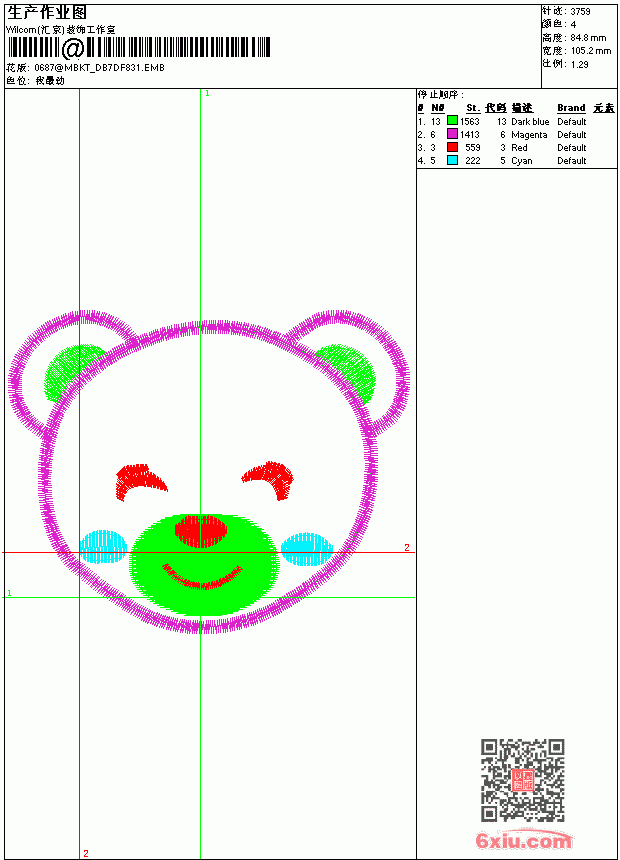
Task: Click the green Dark blue color swatch
Action: (452, 121)
